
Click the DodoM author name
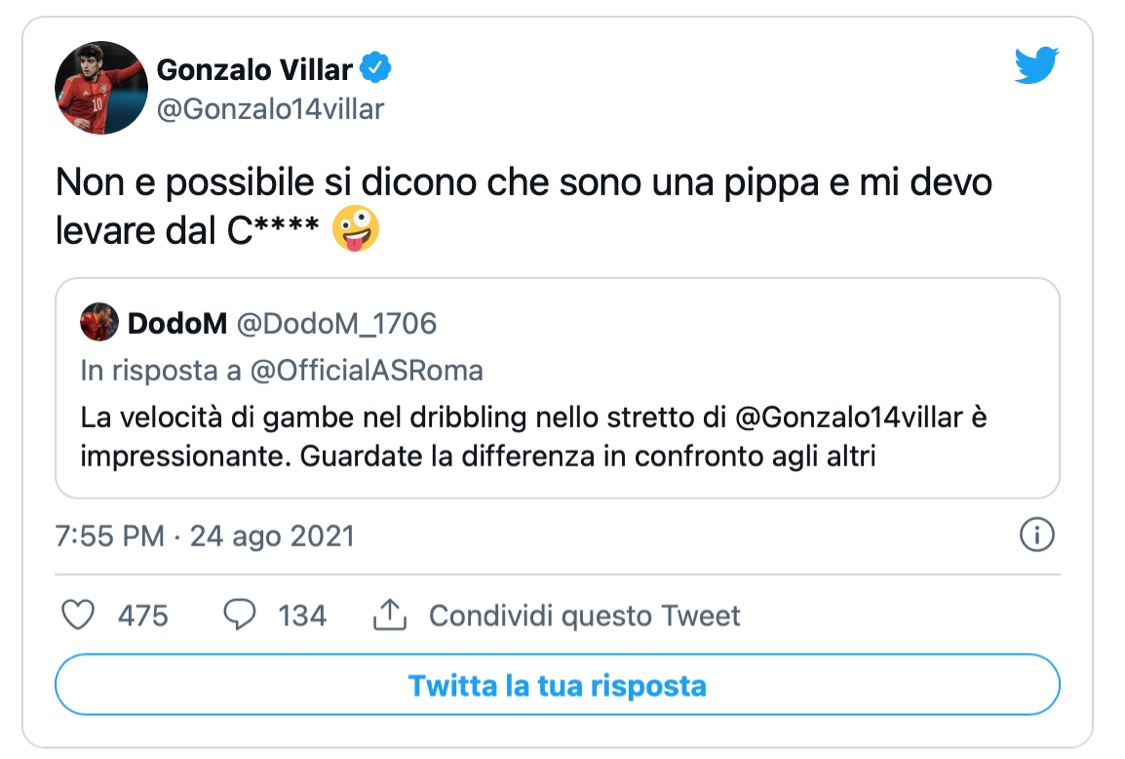pyautogui.click(x=176, y=324)
